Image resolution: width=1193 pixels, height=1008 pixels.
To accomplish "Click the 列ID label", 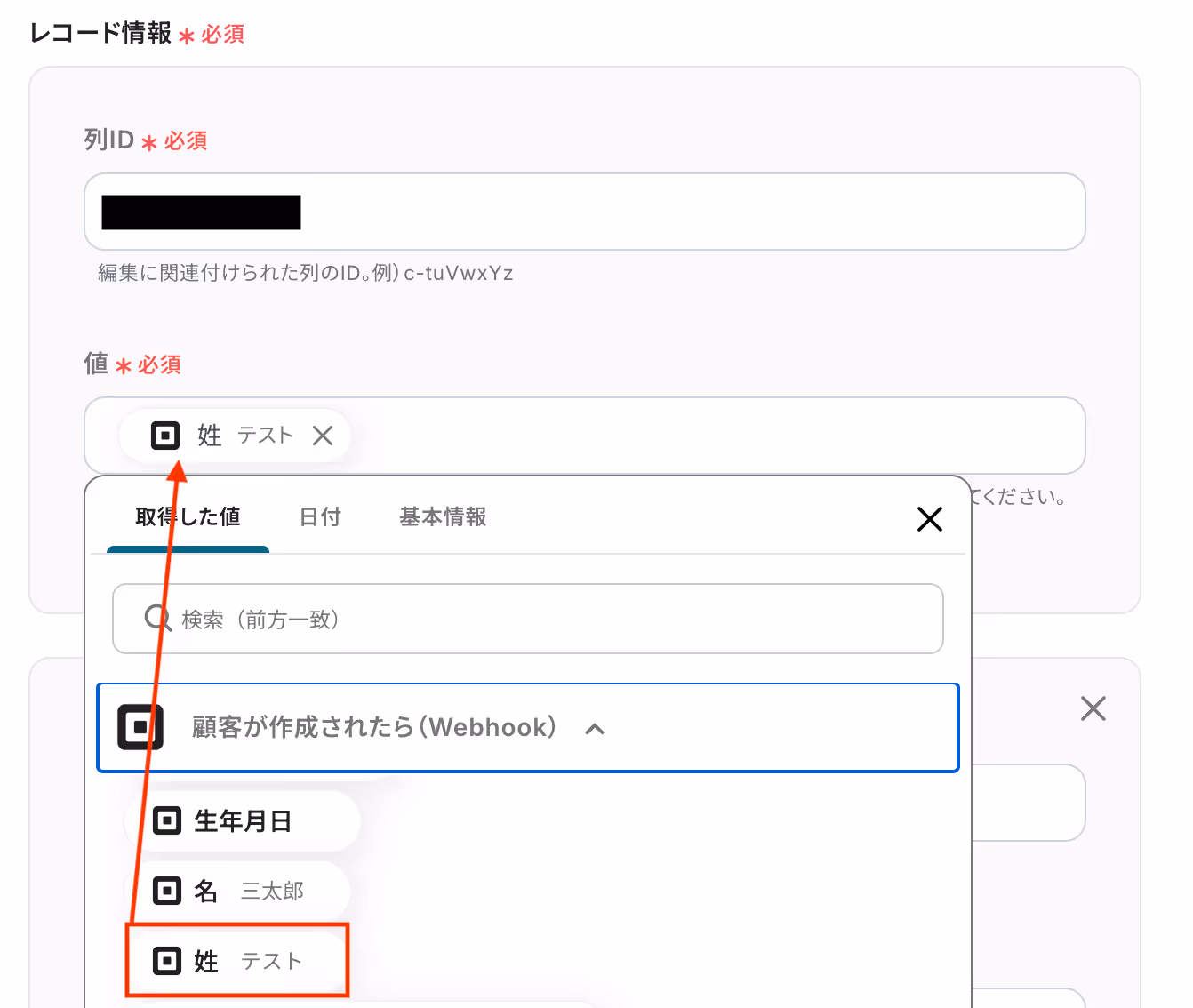I will (x=108, y=140).
